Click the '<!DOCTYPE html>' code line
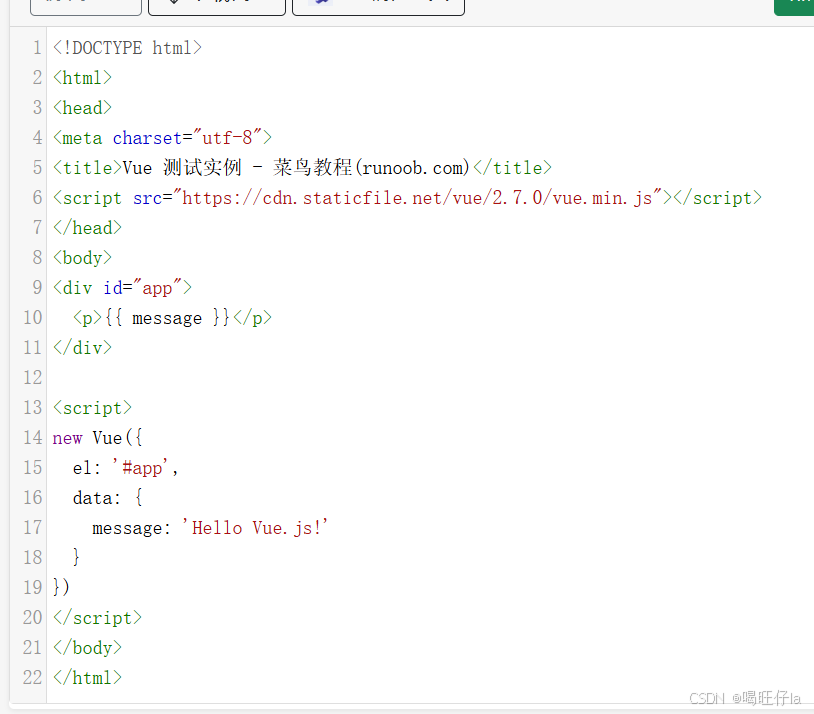Screen dimensions: 814x714 [x=127, y=48]
